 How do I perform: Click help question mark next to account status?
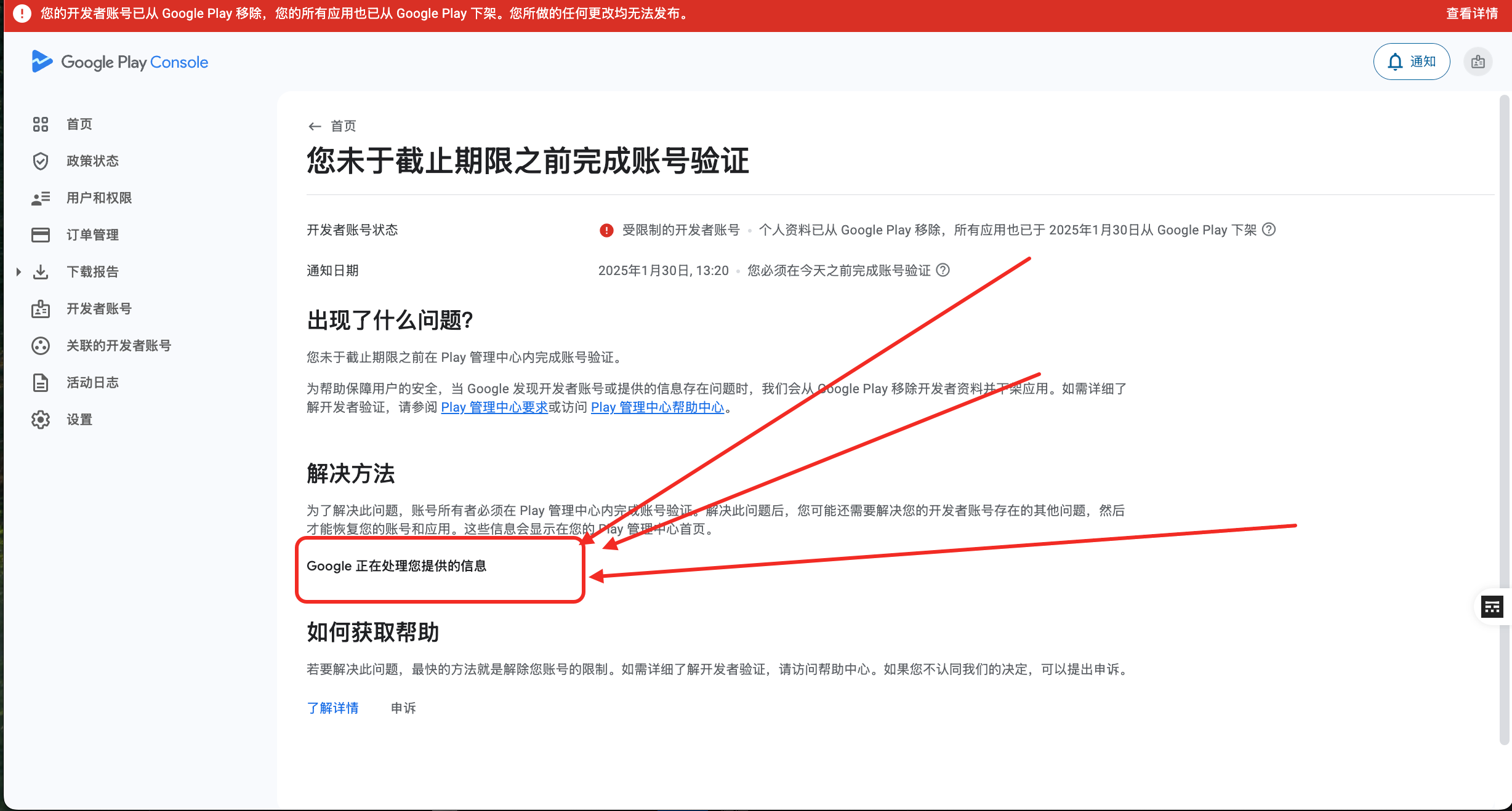tap(1268, 230)
